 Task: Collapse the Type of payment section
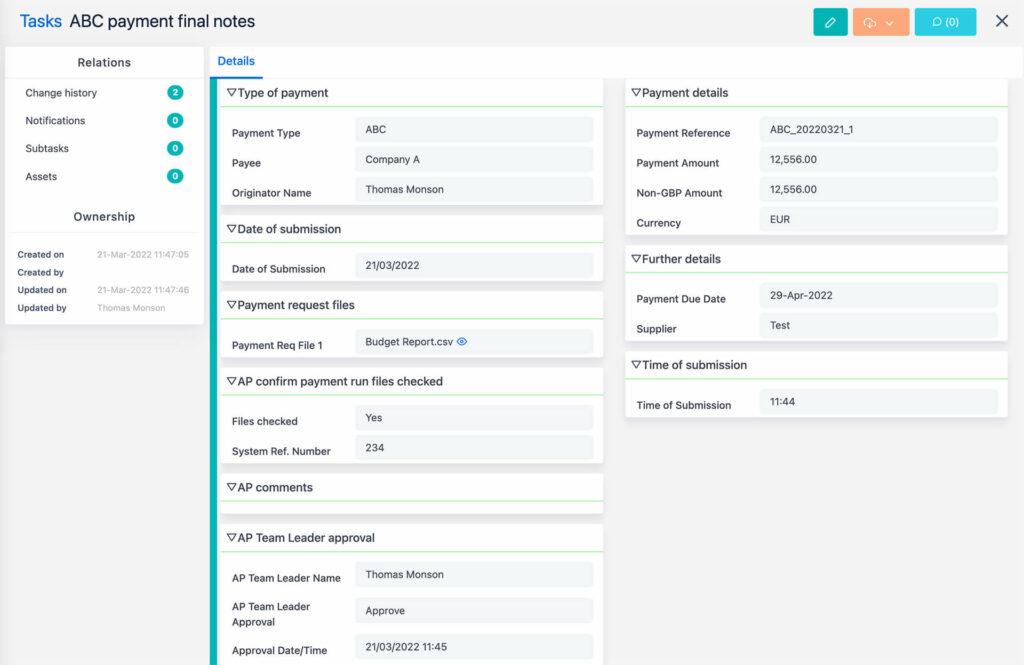click(231, 93)
